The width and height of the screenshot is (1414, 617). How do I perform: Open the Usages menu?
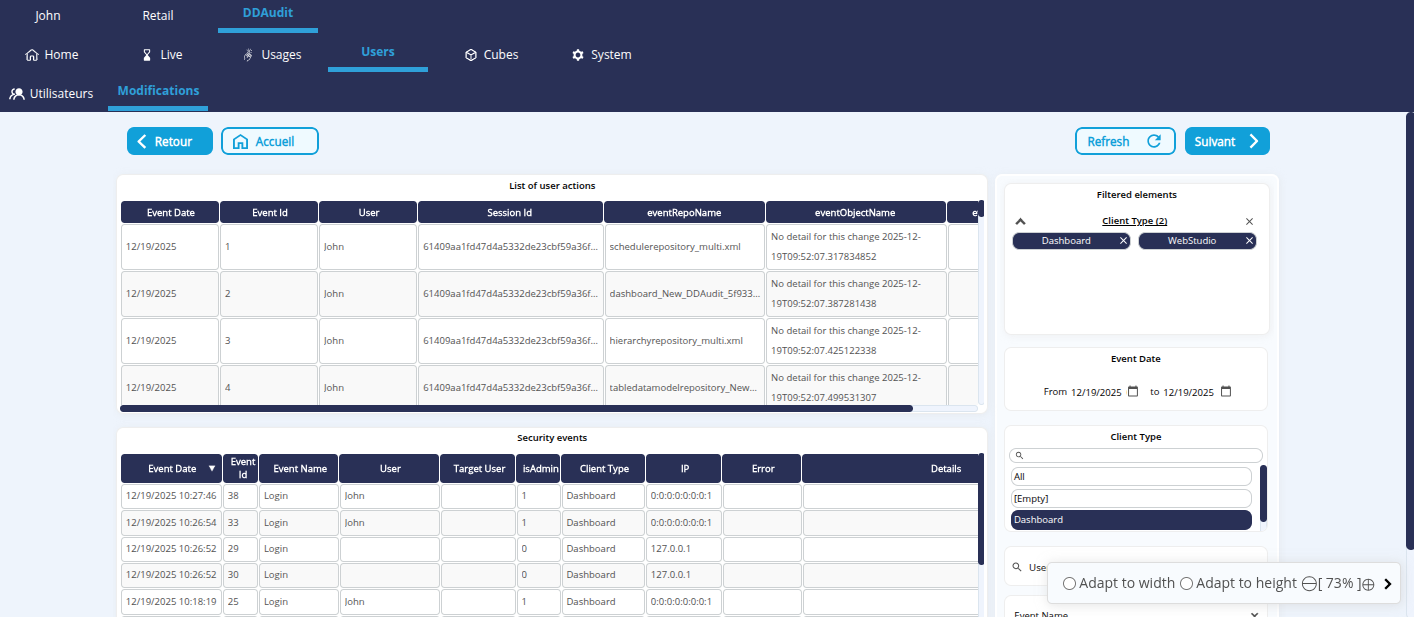[272, 55]
